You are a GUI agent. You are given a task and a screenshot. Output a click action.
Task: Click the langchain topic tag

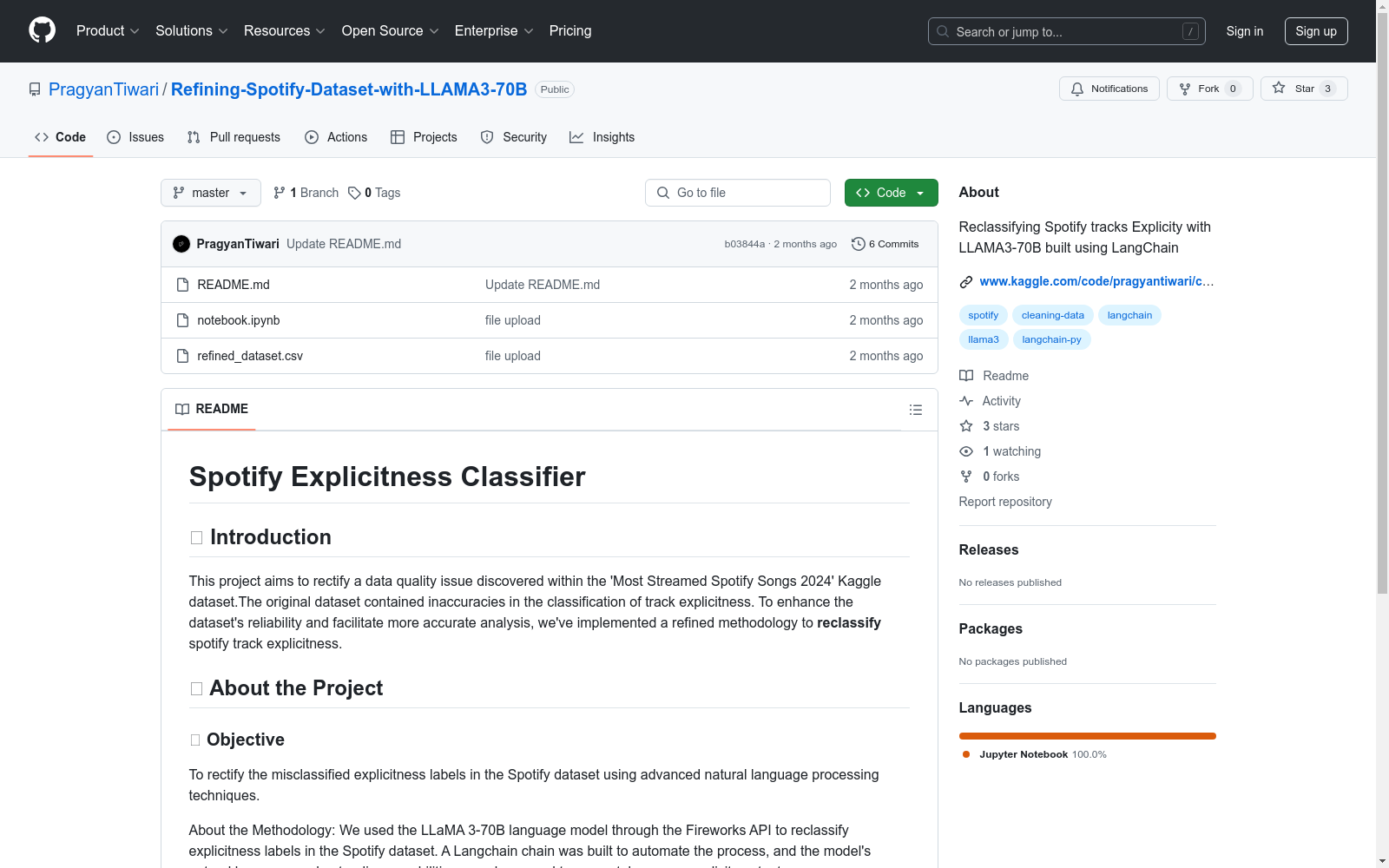[x=1129, y=315]
